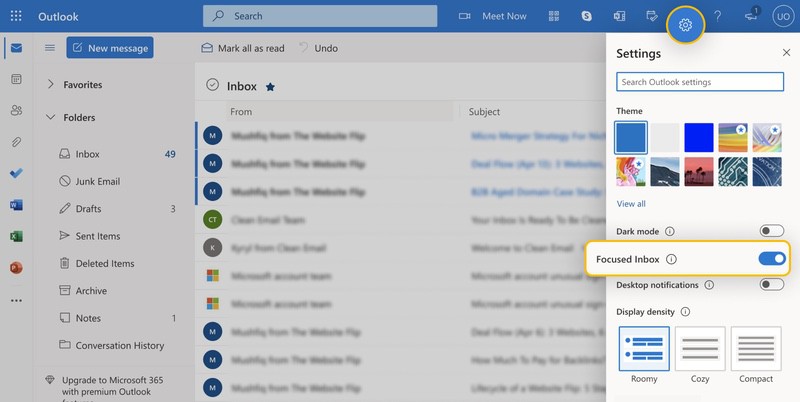Viewport: 800px width, 402px height.
Task: Open Mail from the left rail
Action: coord(16,48)
